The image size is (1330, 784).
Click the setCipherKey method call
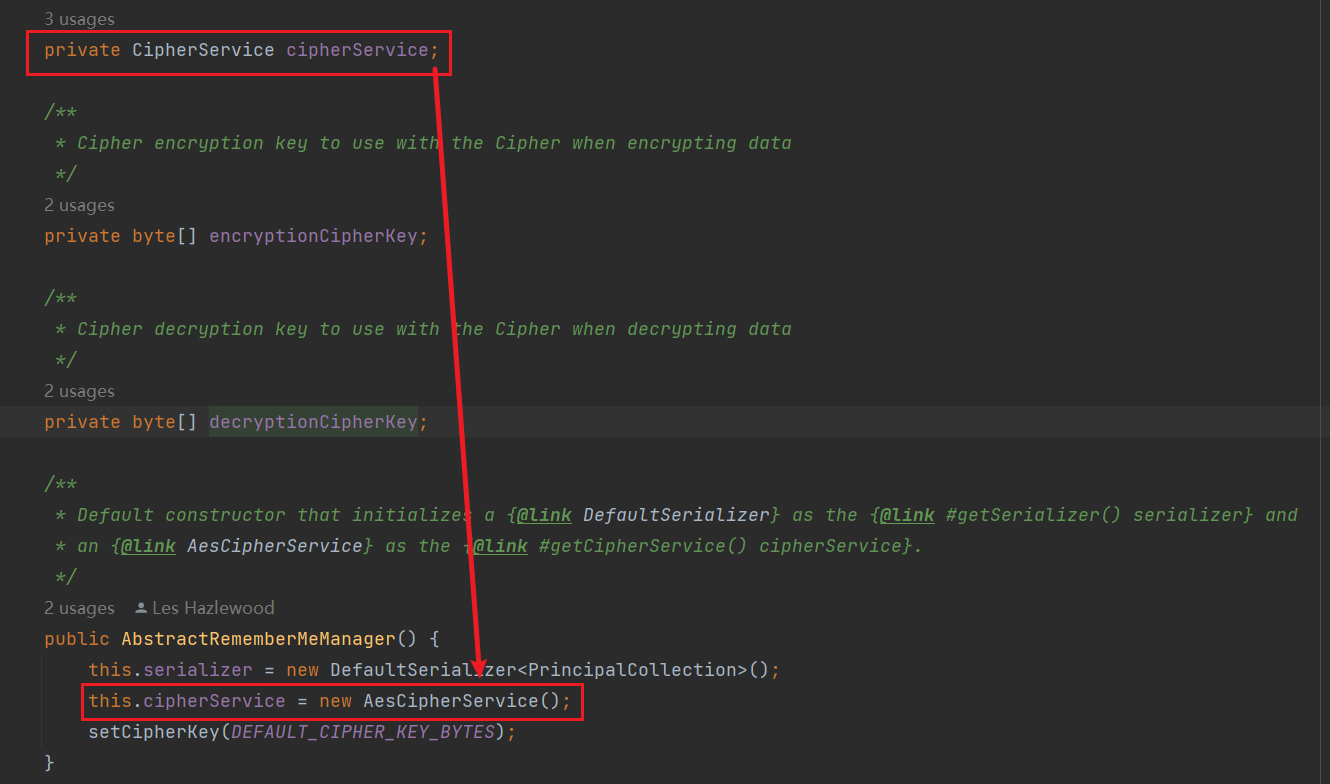153,732
